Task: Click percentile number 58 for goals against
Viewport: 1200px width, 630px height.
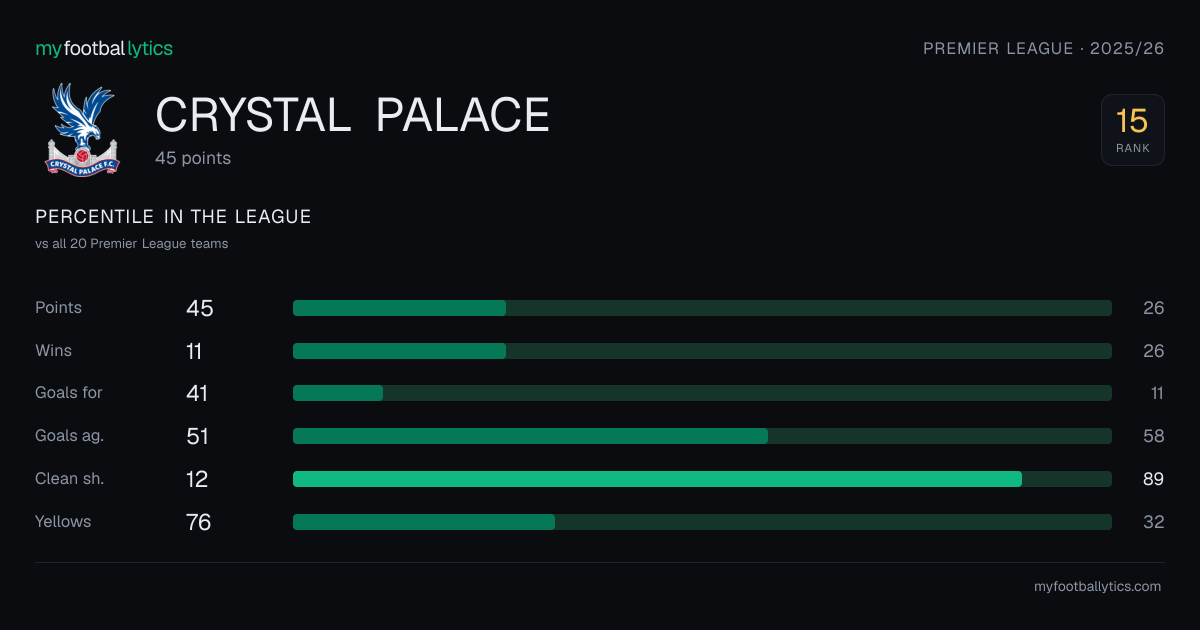Action: 1154,436
